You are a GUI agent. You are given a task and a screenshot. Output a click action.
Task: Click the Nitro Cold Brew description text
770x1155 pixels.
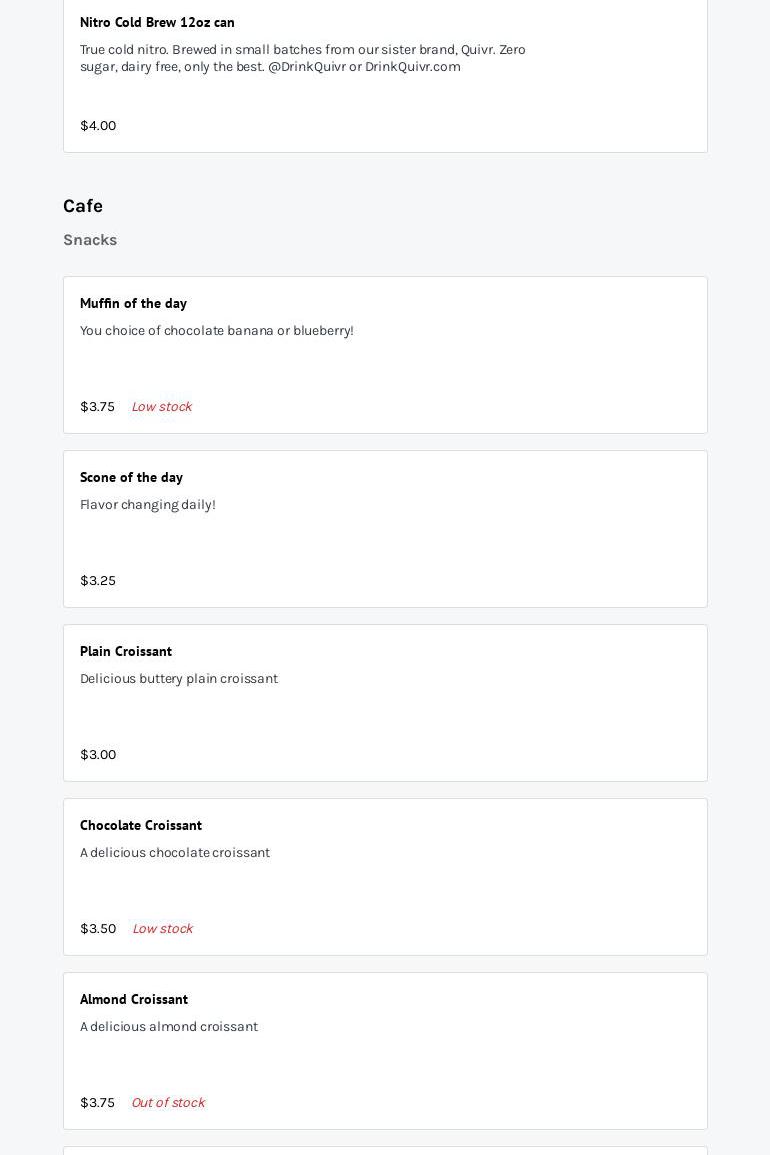302,58
